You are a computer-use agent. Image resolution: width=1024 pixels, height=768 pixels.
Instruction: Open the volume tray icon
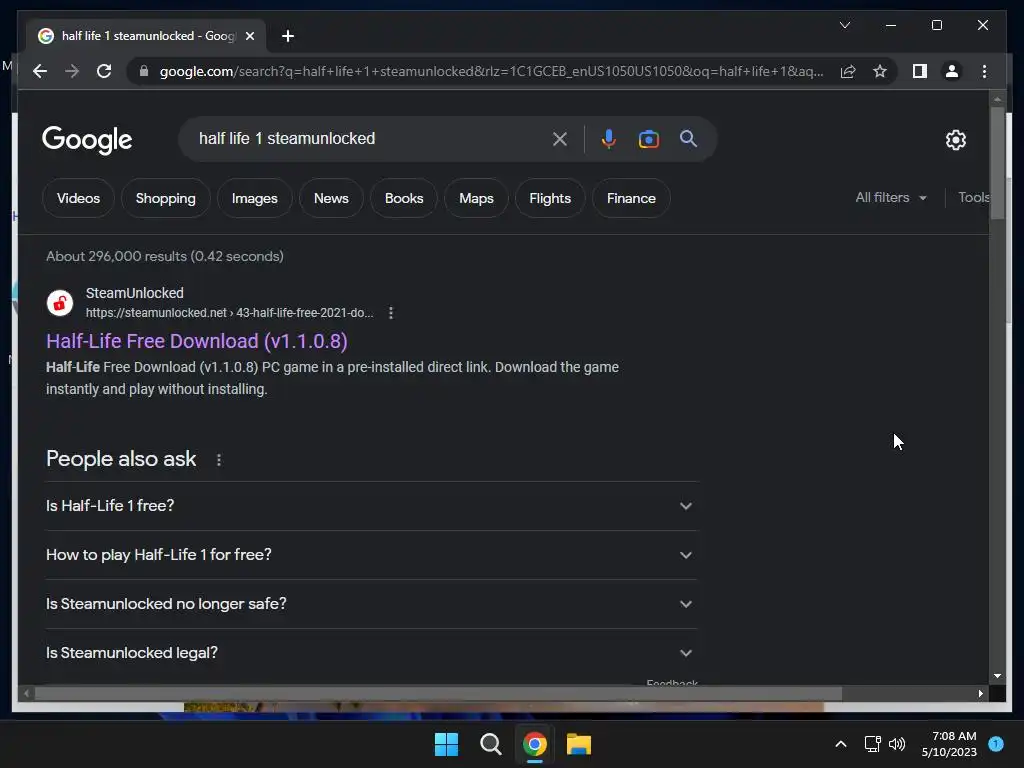click(897, 744)
